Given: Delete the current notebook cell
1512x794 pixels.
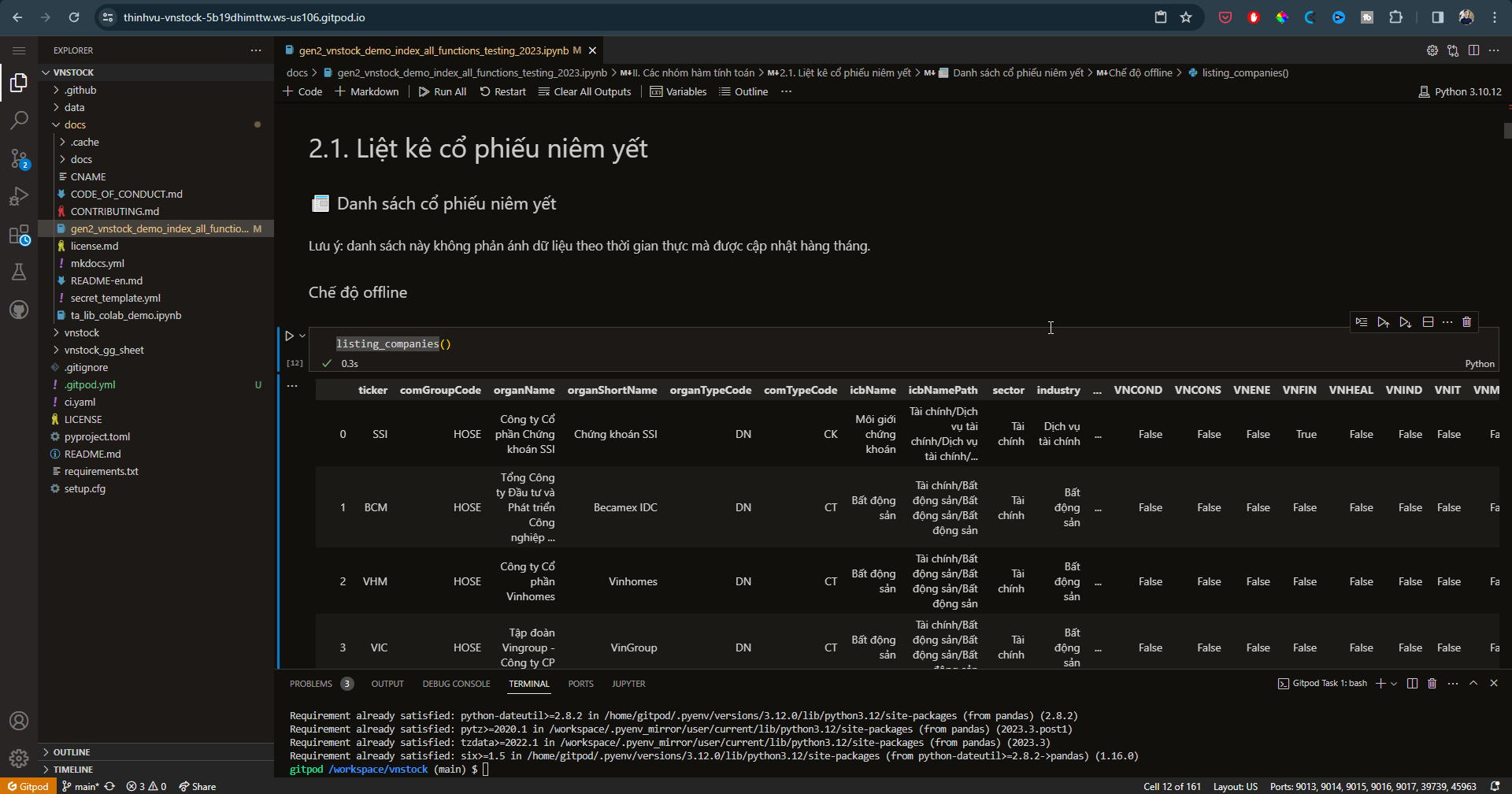Looking at the screenshot, I should tap(1466, 322).
